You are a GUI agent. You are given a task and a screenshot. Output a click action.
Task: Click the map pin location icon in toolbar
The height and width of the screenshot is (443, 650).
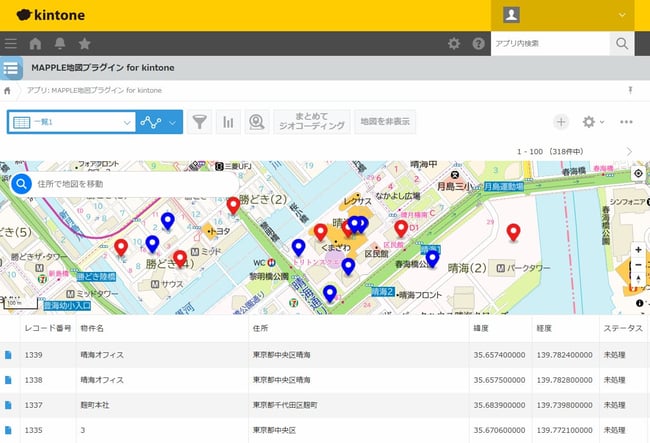(x=257, y=122)
